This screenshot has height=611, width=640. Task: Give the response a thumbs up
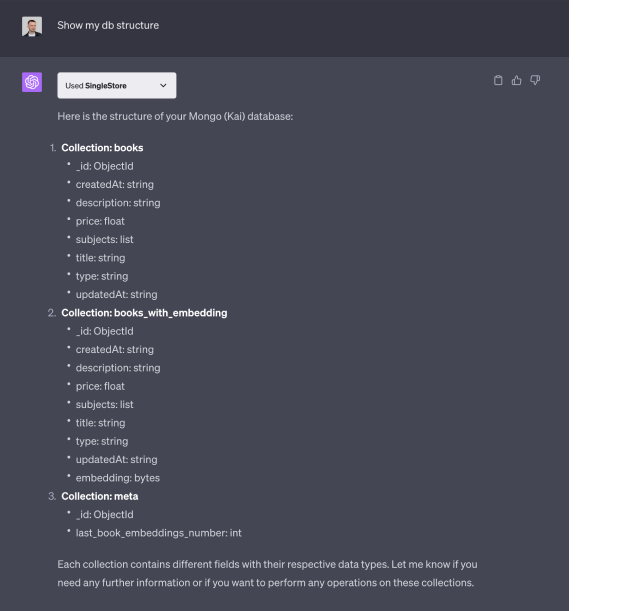[516, 80]
